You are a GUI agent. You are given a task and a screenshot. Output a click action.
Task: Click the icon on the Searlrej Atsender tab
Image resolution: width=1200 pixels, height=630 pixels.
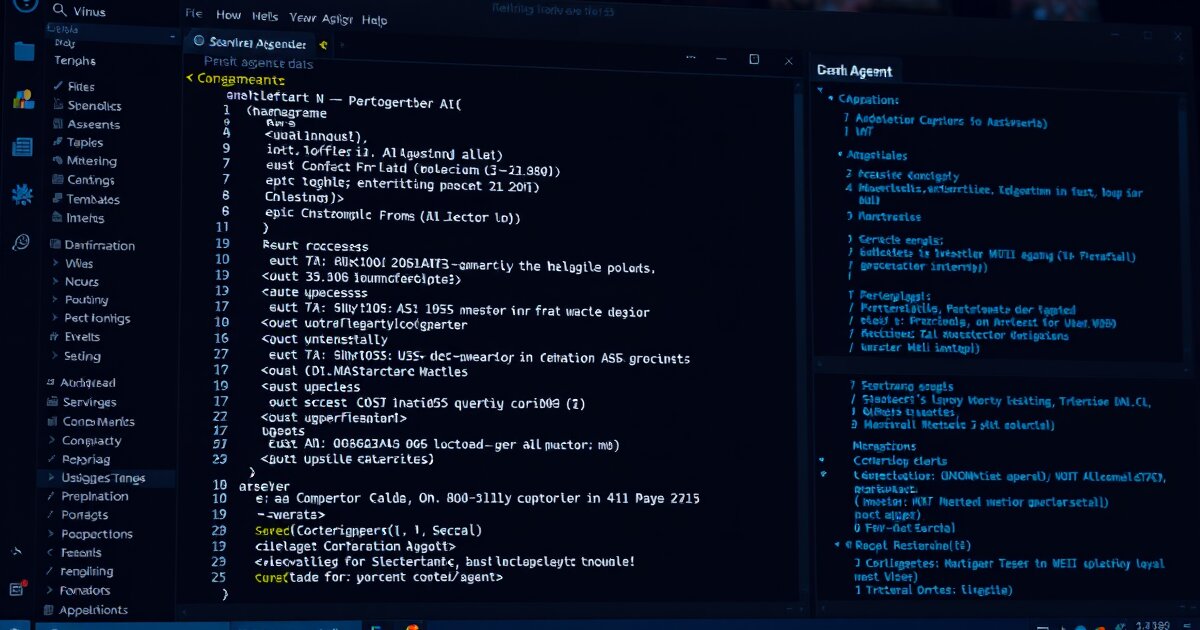pos(200,43)
